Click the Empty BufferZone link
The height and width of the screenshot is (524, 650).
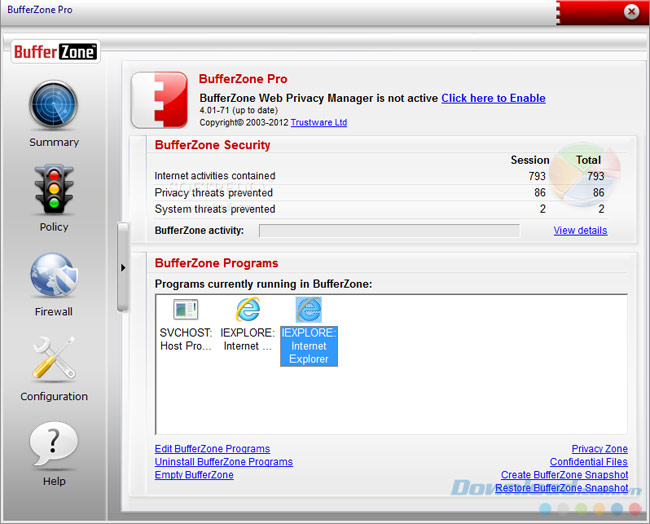coord(194,475)
